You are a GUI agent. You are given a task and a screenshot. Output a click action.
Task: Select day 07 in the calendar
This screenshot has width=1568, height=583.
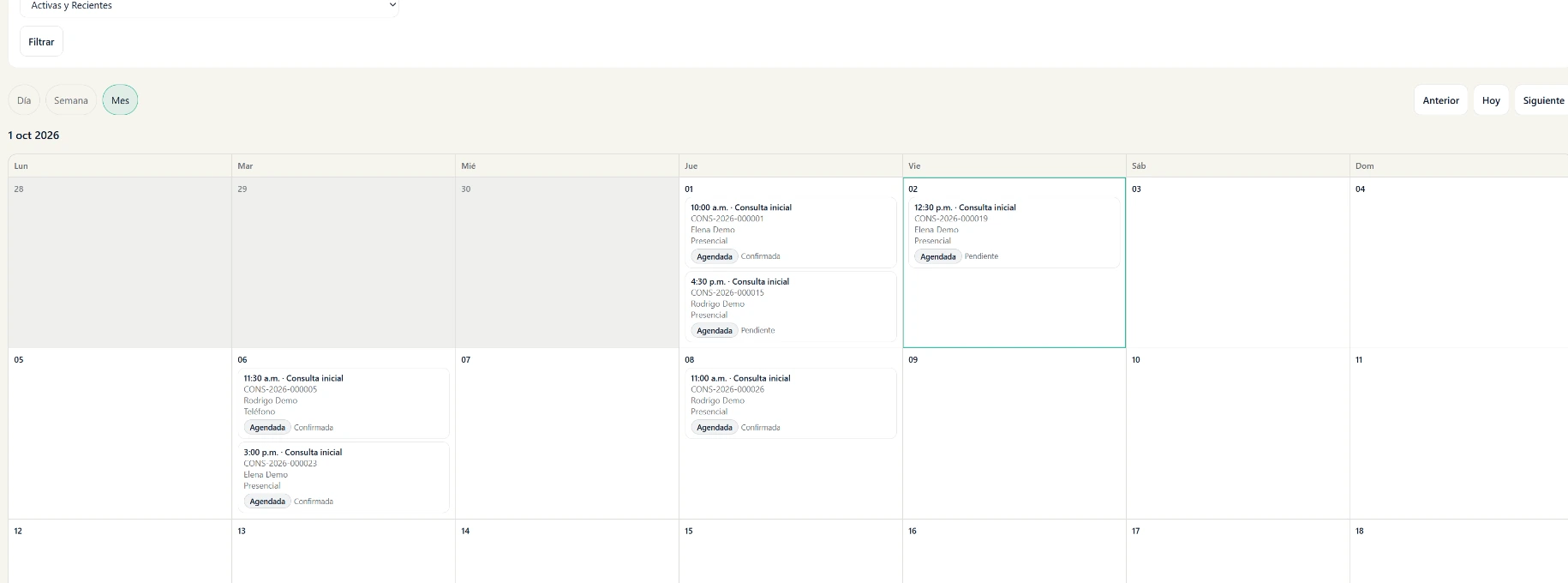pos(566,433)
